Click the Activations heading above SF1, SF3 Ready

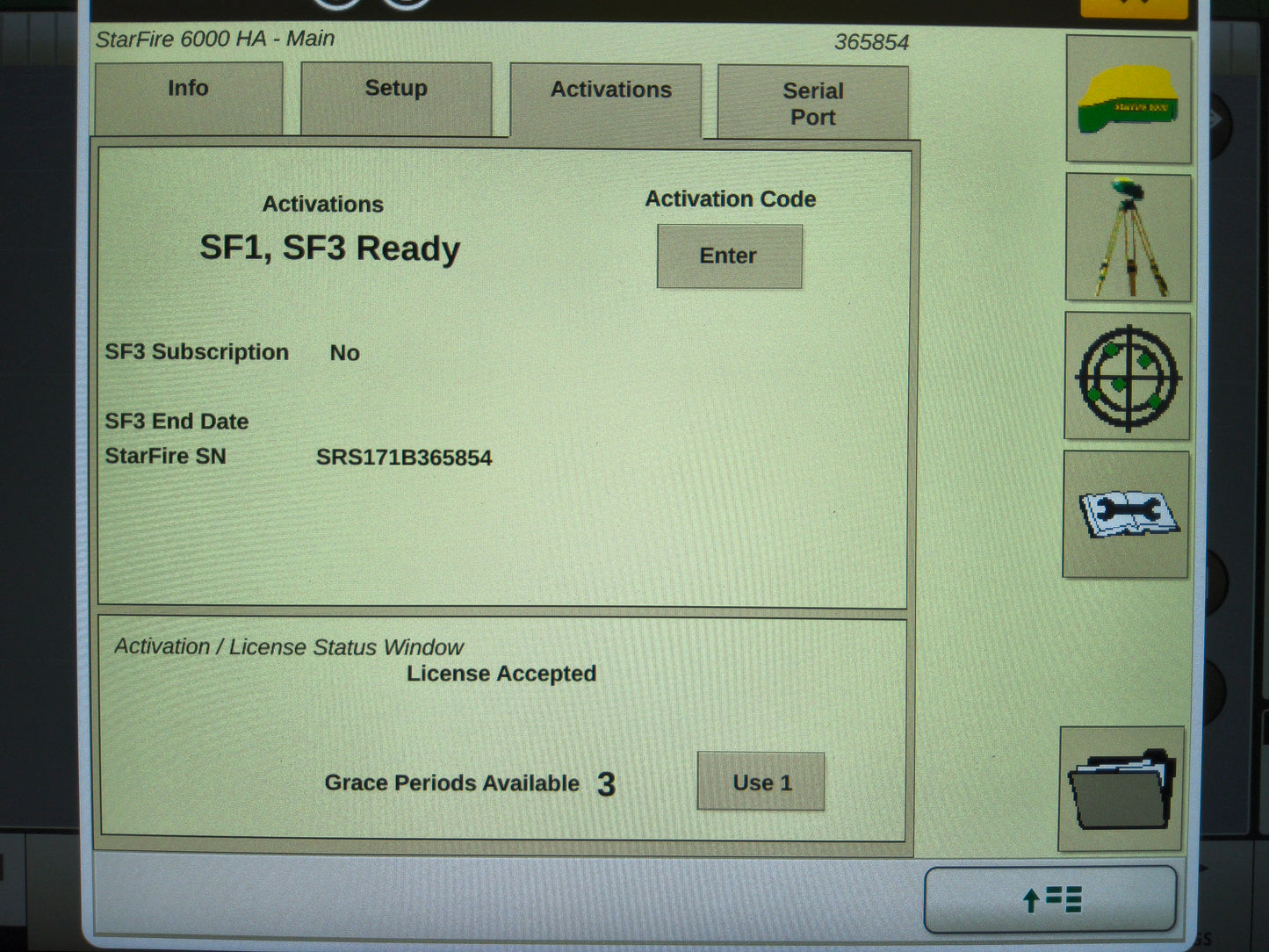(x=323, y=204)
